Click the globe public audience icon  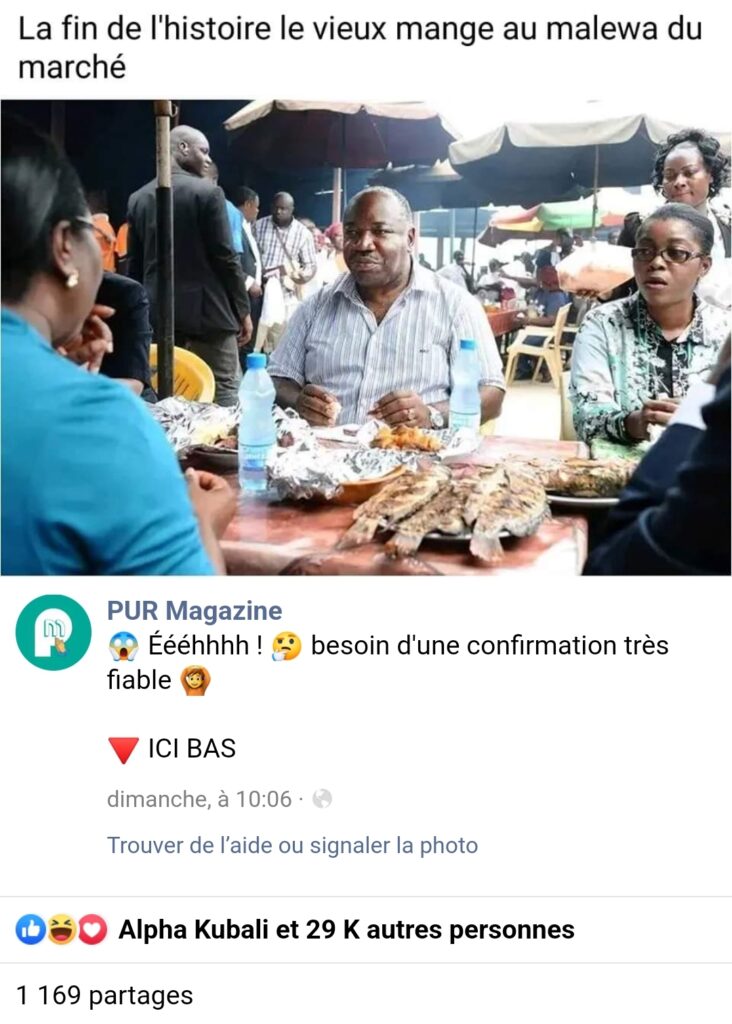[322, 799]
